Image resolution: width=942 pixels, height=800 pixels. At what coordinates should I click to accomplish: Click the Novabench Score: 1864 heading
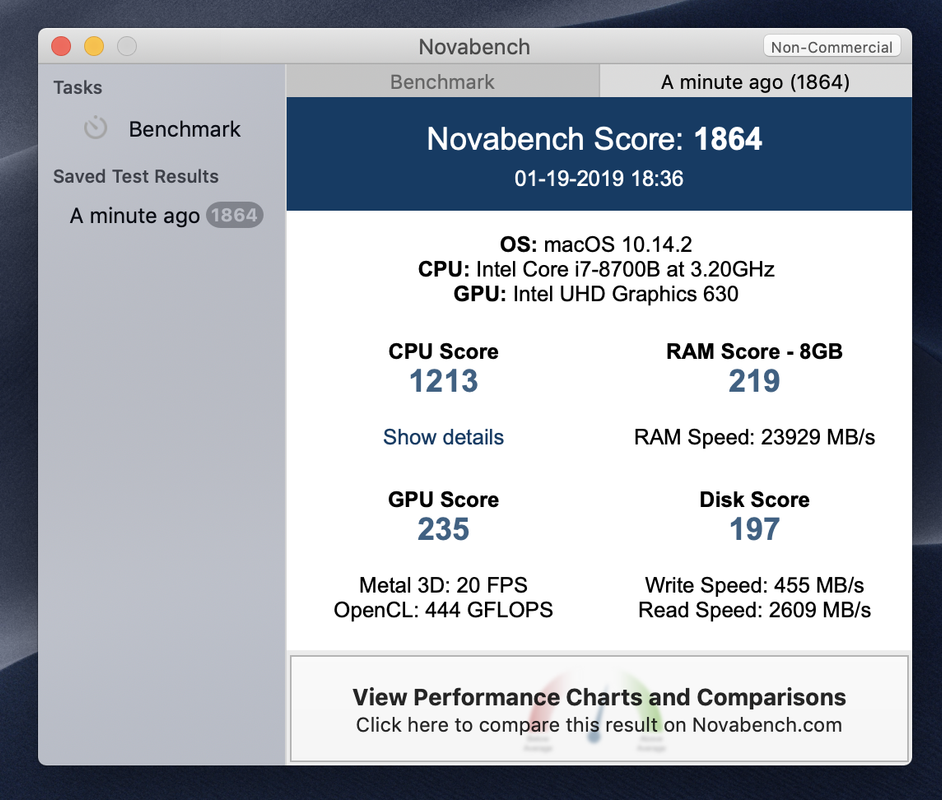pos(594,139)
